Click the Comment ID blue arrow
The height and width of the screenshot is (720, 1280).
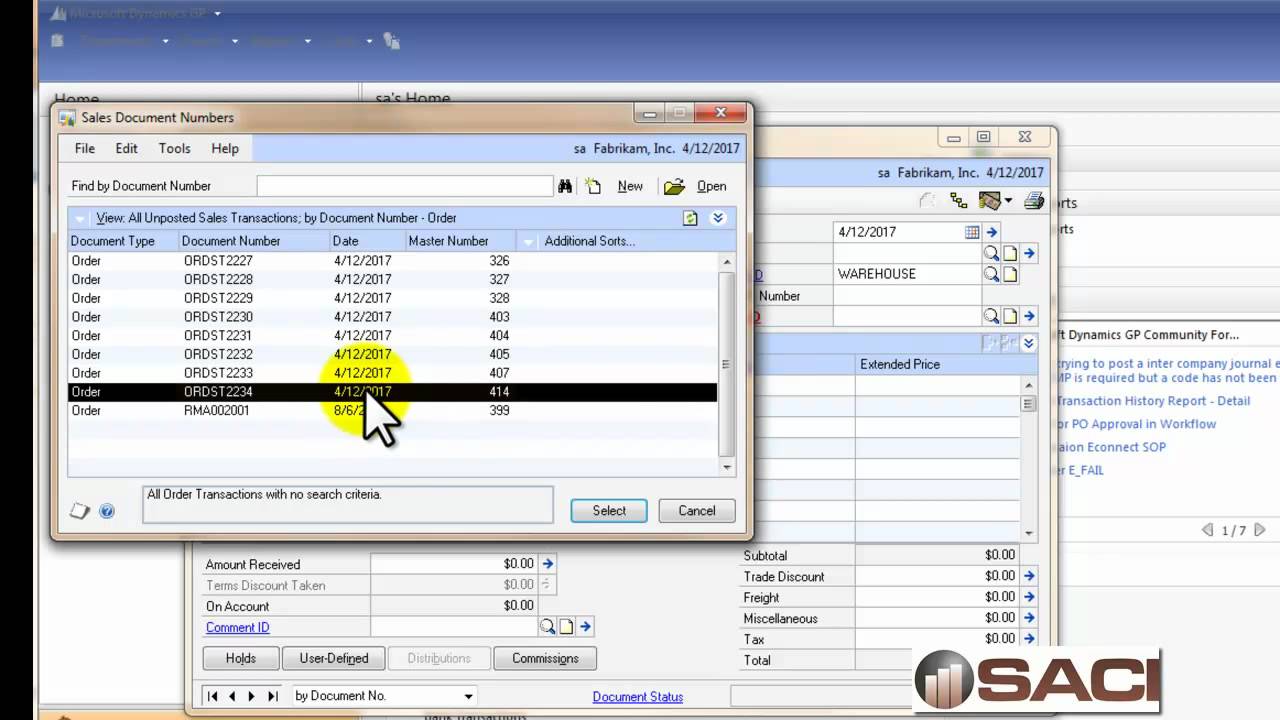[586, 627]
